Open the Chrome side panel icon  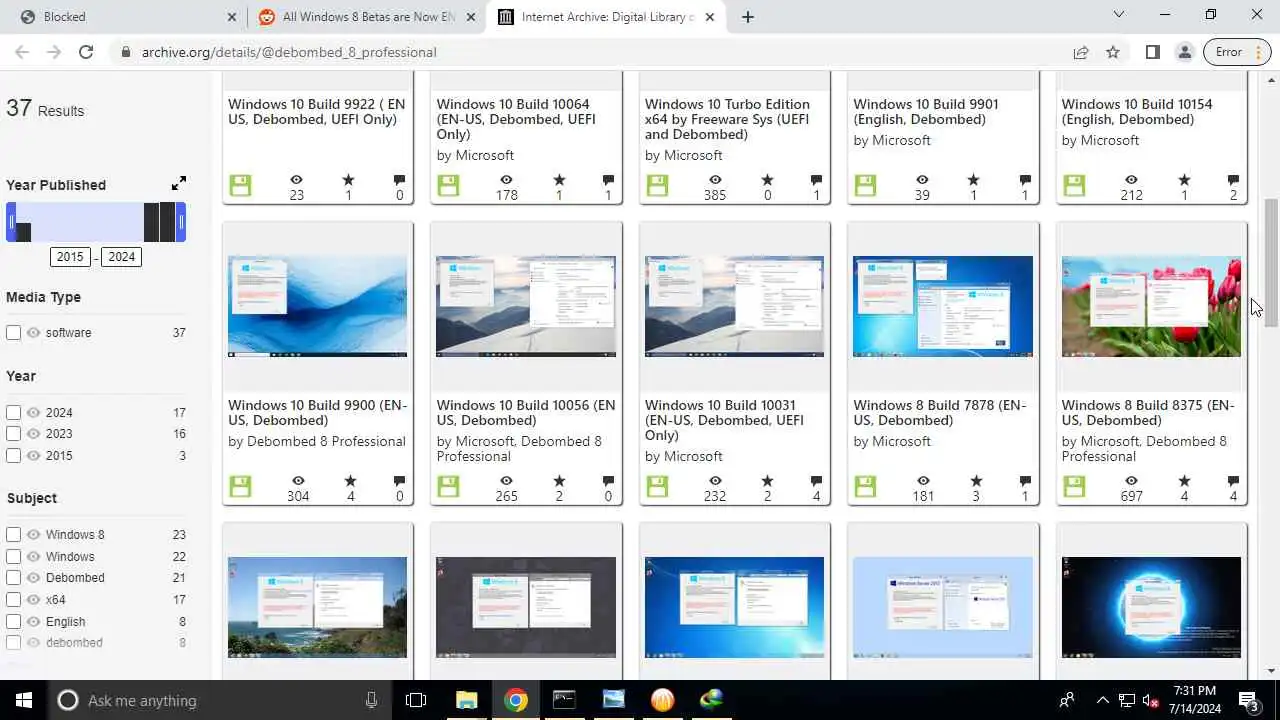pos(1152,52)
